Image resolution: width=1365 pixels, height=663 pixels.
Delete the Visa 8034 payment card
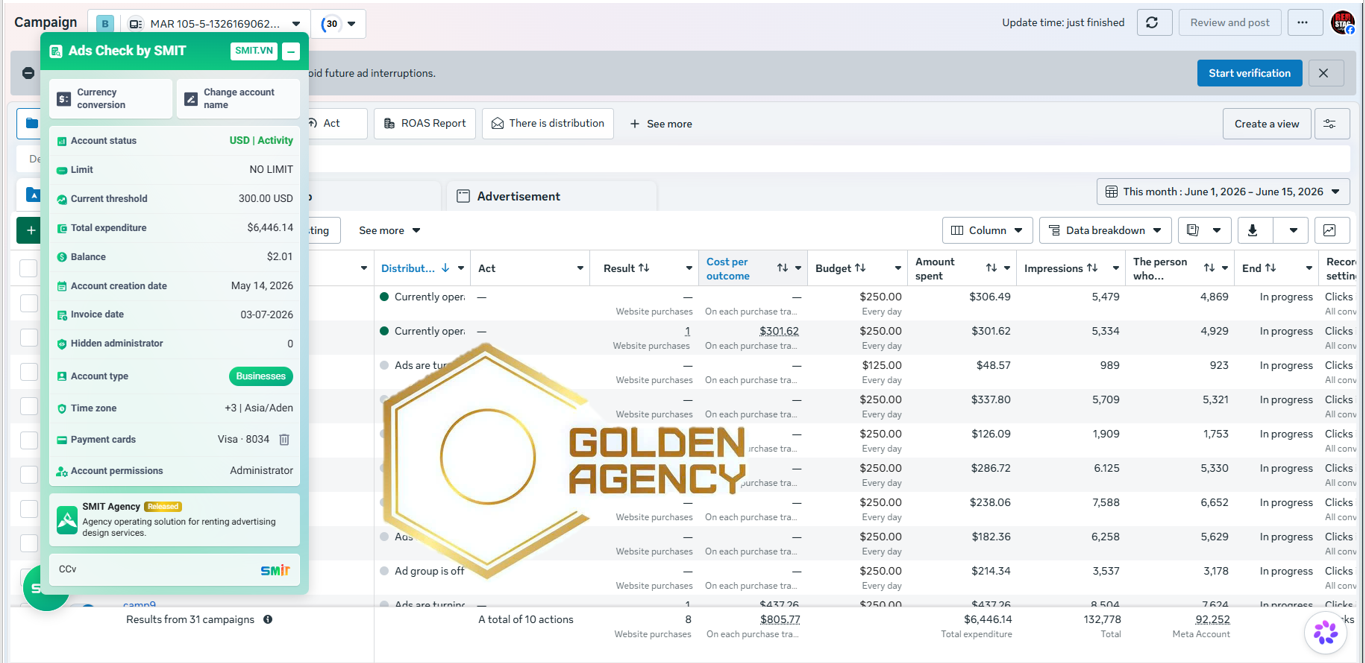point(284,439)
